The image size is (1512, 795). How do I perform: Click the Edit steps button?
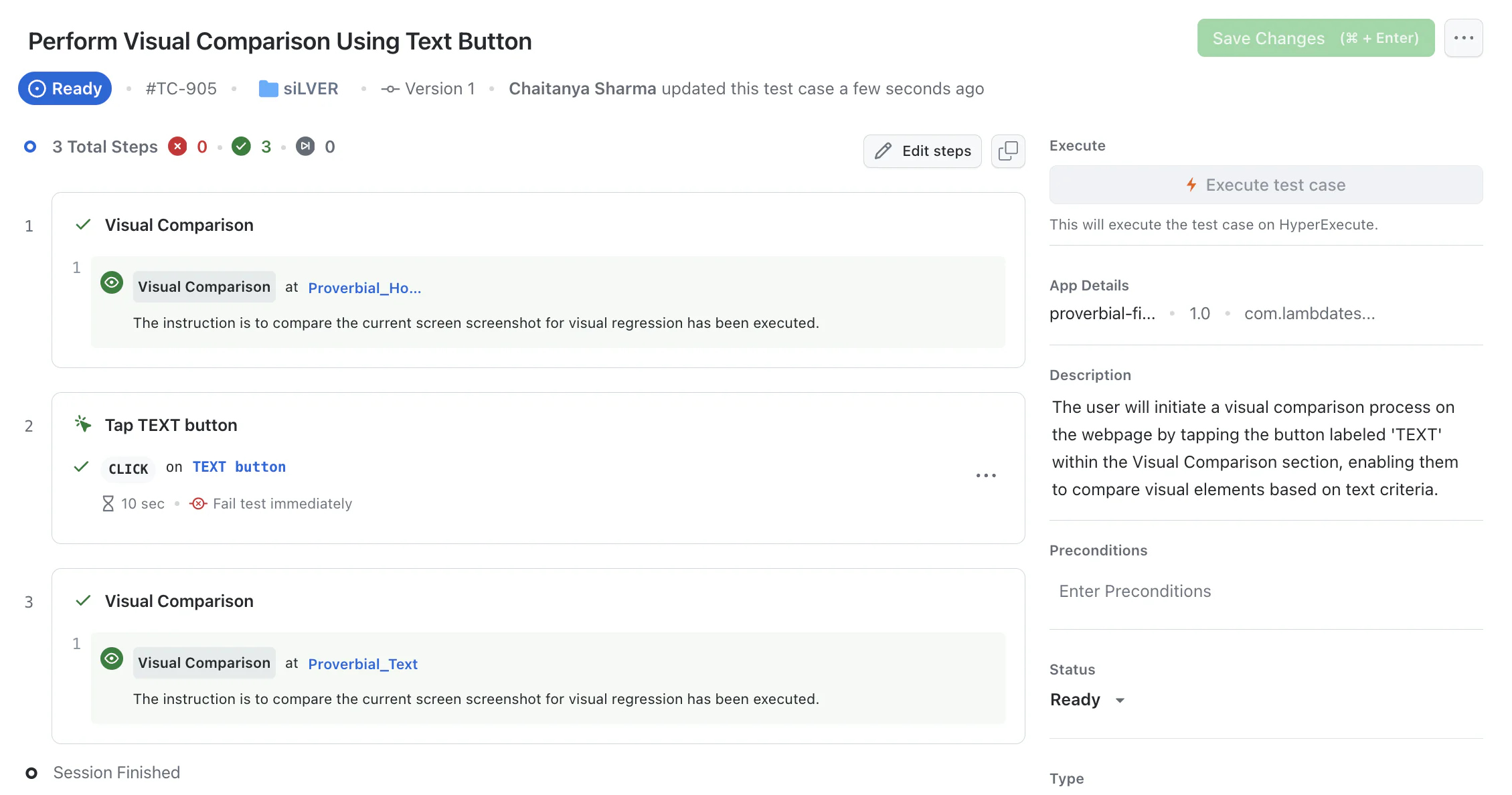point(922,151)
